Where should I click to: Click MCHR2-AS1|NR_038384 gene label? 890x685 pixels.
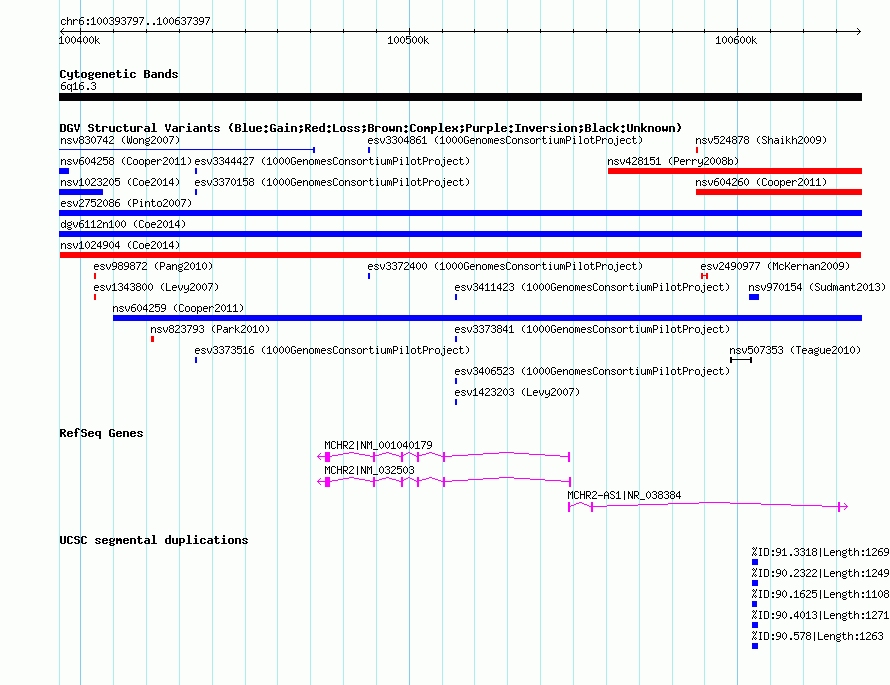624,495
